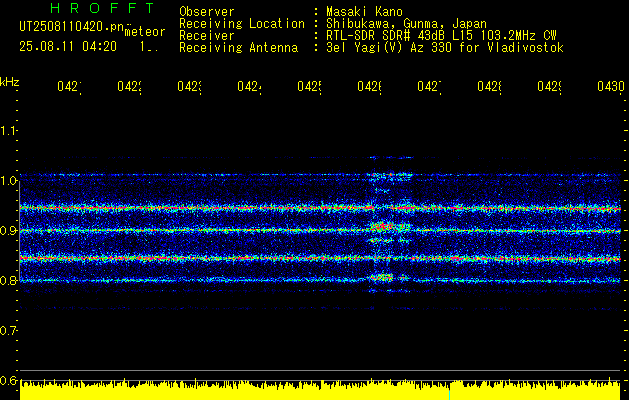Click the Receiving Location label
The width and height of the screenshot is (629, 400).
point(242,24)
